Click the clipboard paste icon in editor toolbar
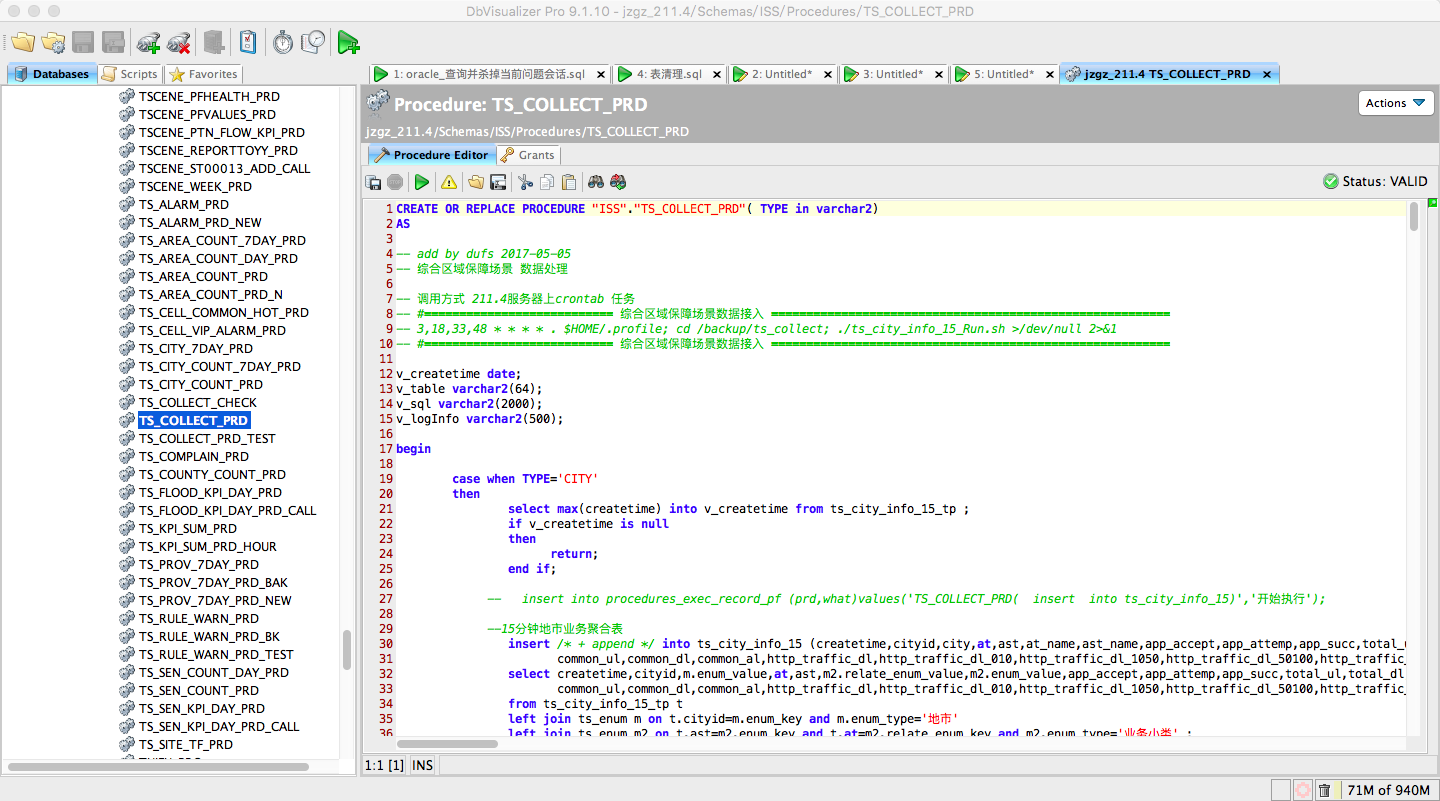The height and width of the screenshot is (801, 1440). (569, 182)
